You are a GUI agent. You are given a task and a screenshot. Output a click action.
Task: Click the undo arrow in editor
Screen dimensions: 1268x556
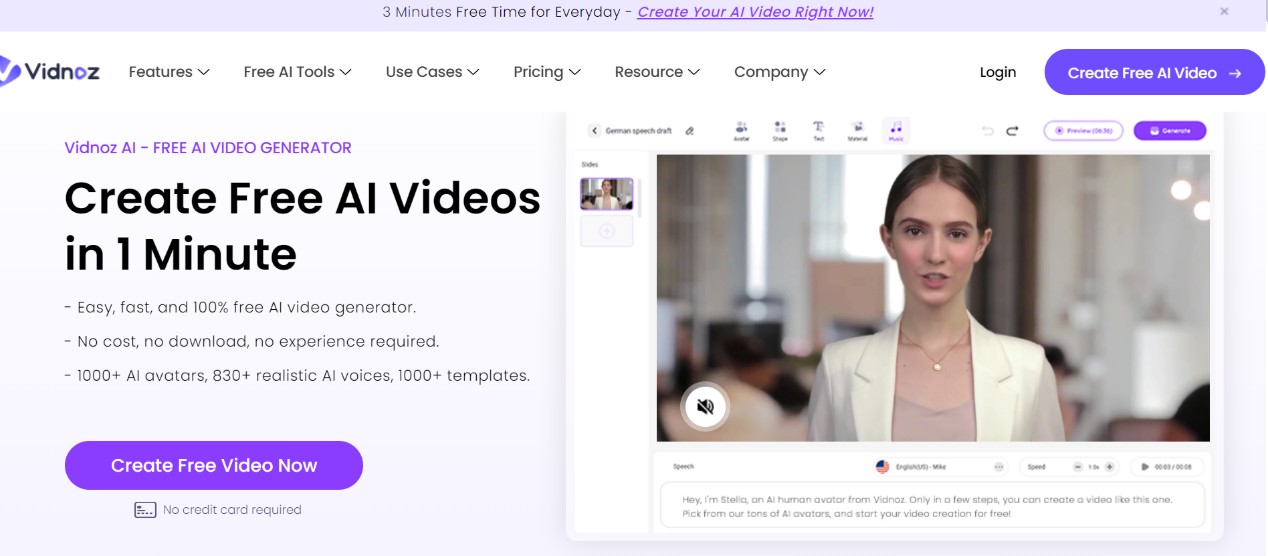(x=988, y=131)
